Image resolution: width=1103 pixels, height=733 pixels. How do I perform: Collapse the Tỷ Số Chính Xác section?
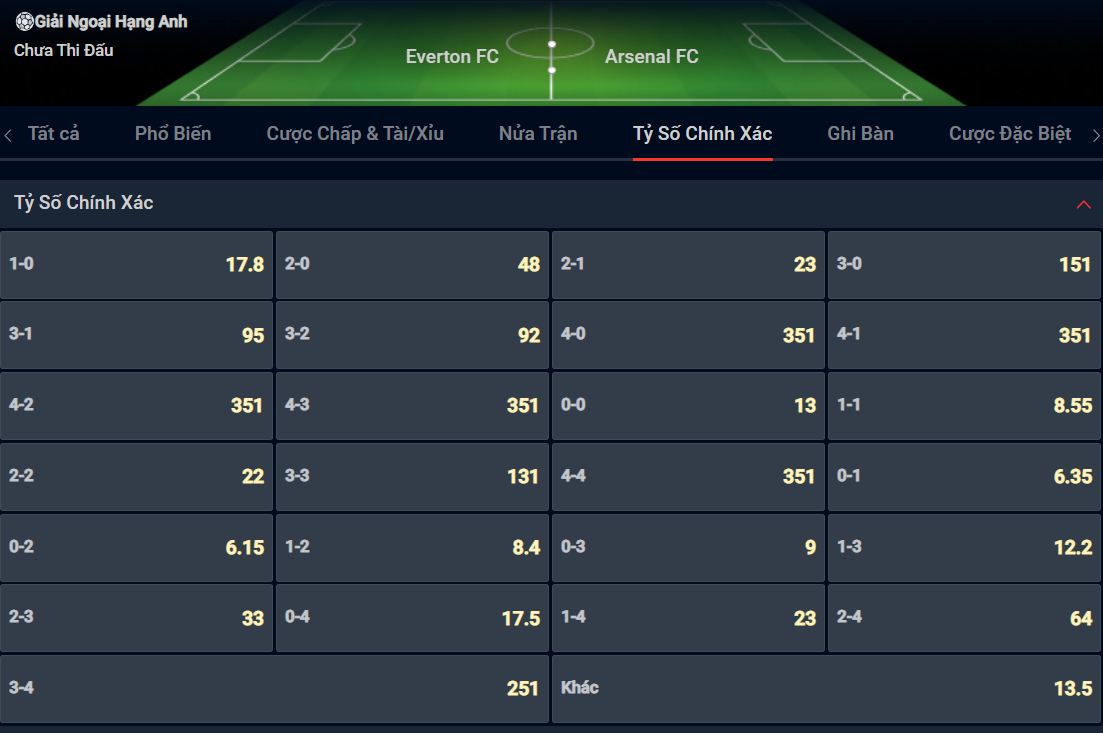tap(1083, 205)
